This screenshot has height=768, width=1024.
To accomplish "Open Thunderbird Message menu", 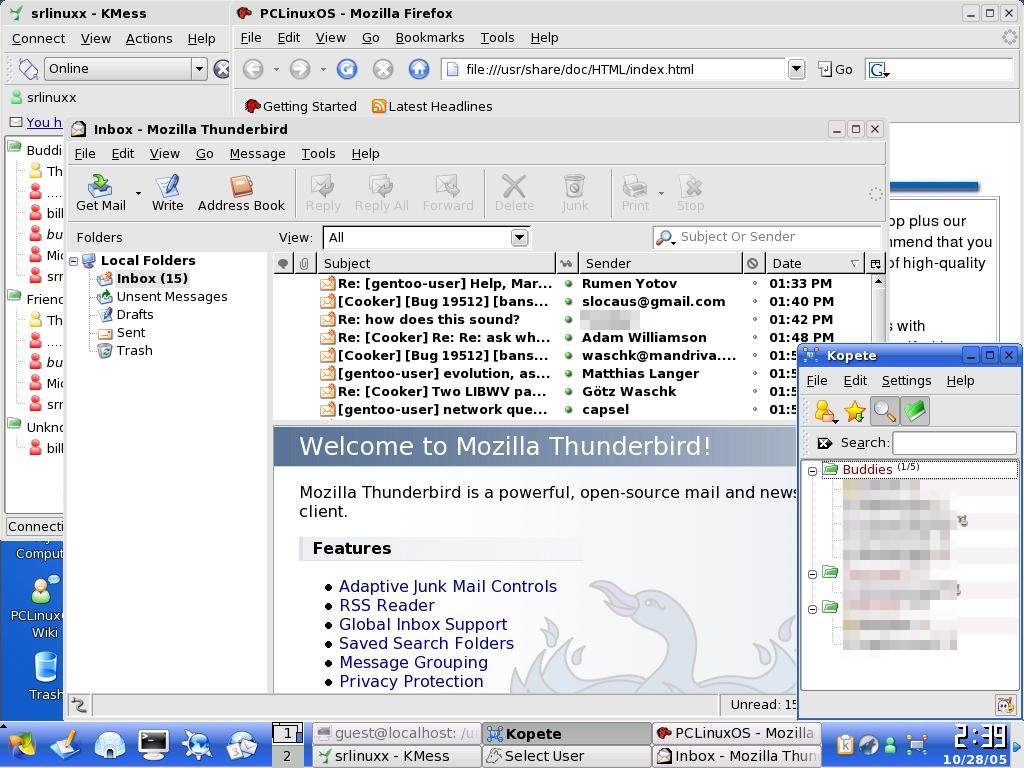I will [257, 154].
